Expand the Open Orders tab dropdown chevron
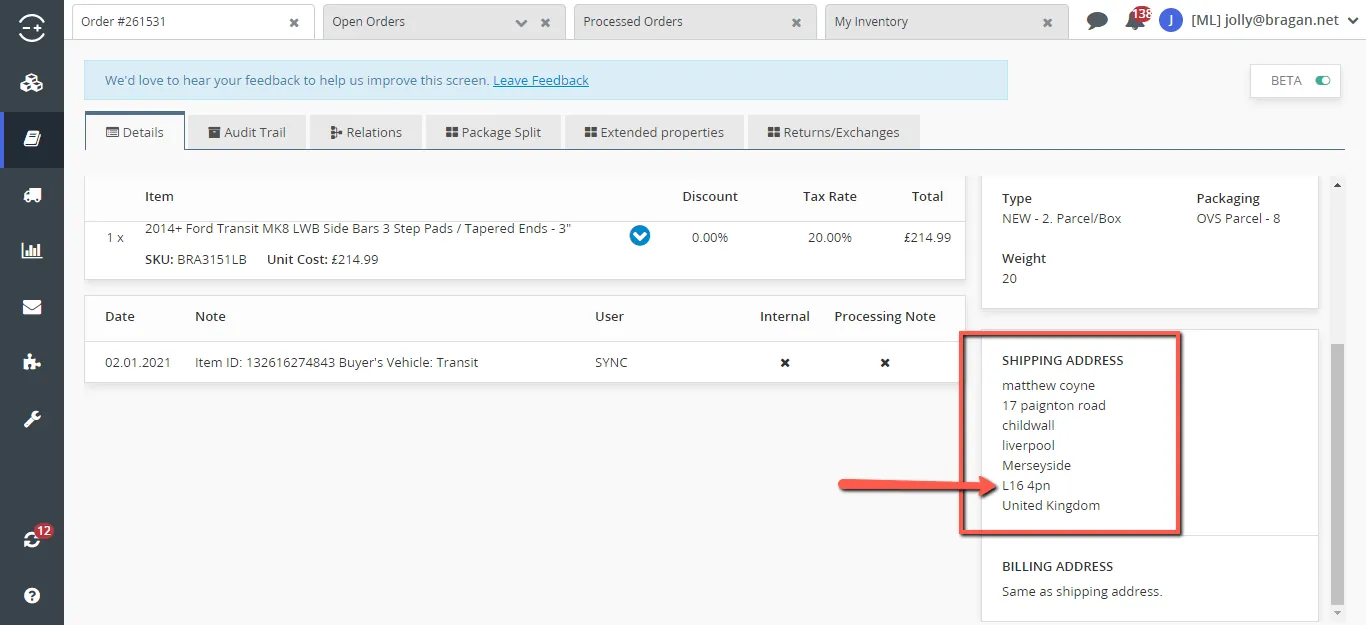Image resolution: width=1366 pixels, height=625 pixels. [x=521, y=22]
